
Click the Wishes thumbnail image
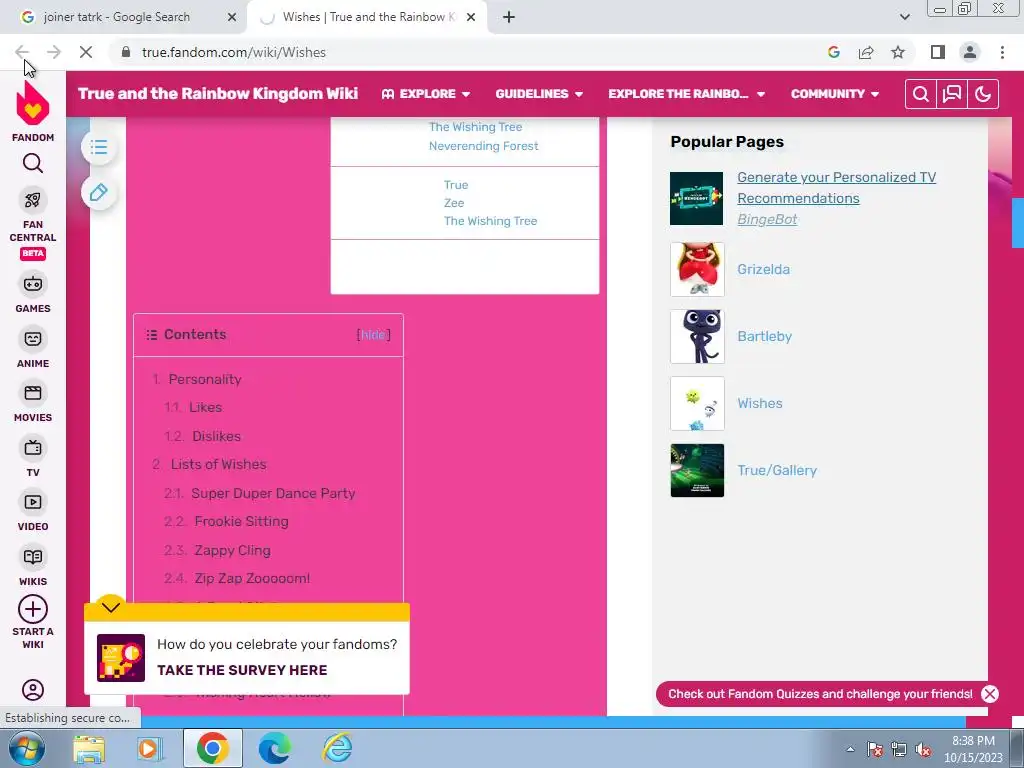pos(697,404)
